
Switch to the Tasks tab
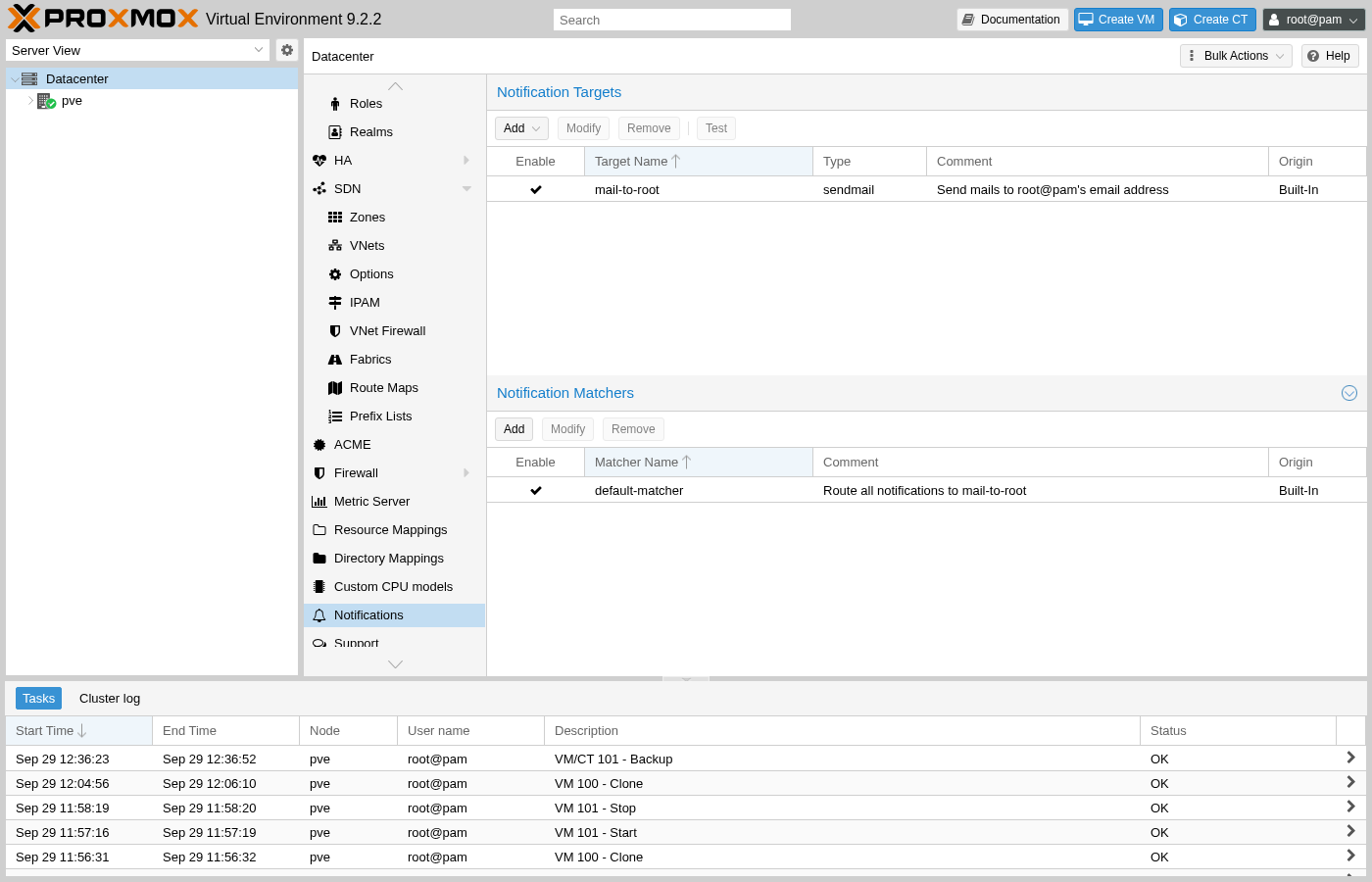tap(39, 699)
